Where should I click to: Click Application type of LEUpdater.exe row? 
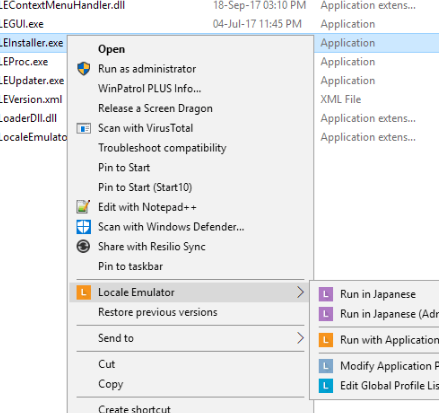click(348, 80)
